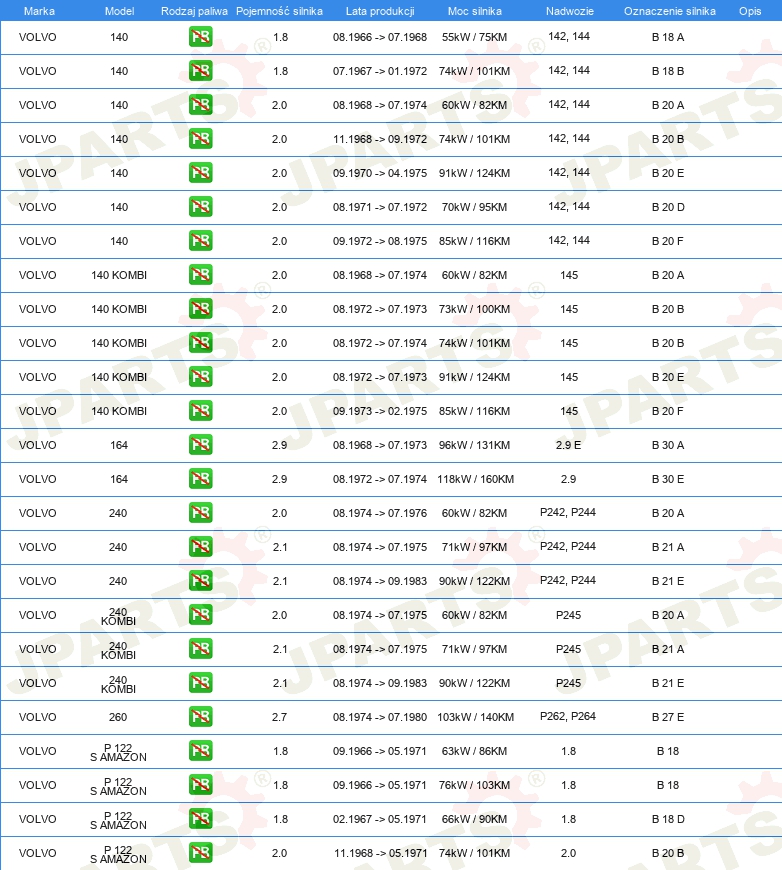782x870 pixels.
Task: Click the Nadwozie column header
Action: [569, 11]
